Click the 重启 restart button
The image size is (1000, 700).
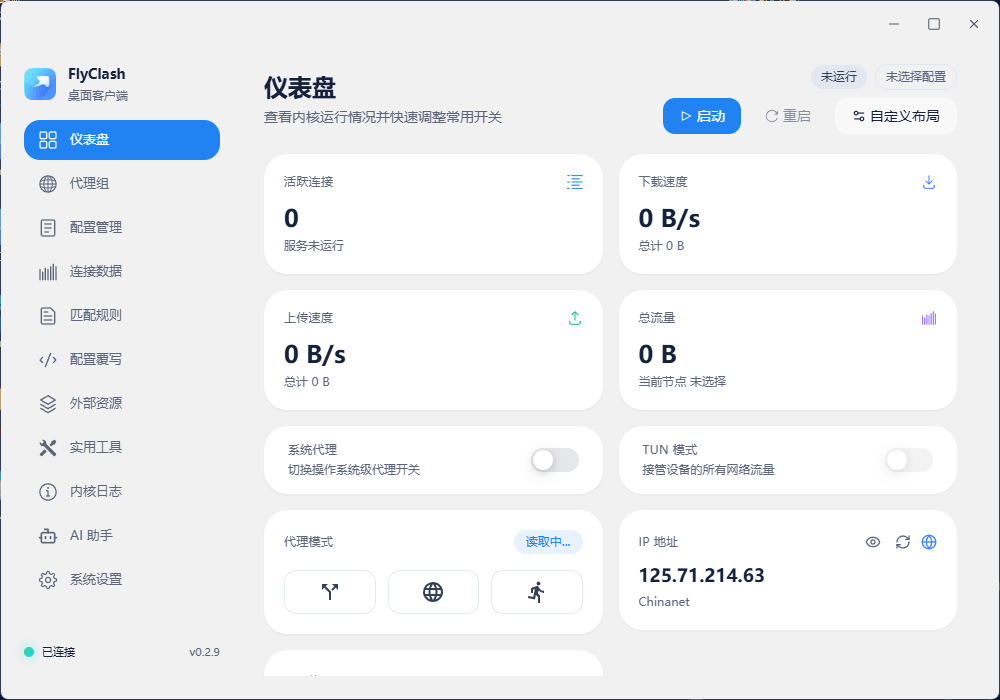tap(788, 116)
